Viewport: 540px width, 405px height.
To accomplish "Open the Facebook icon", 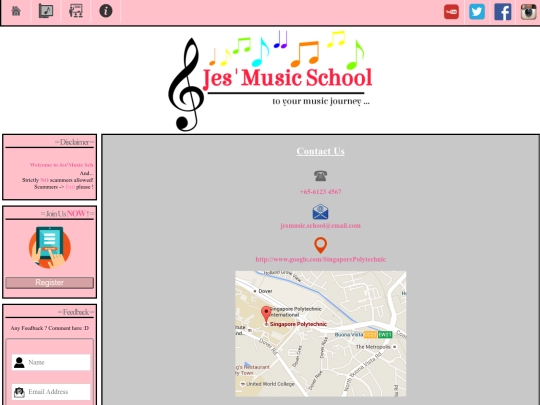I will pos(502,12).
